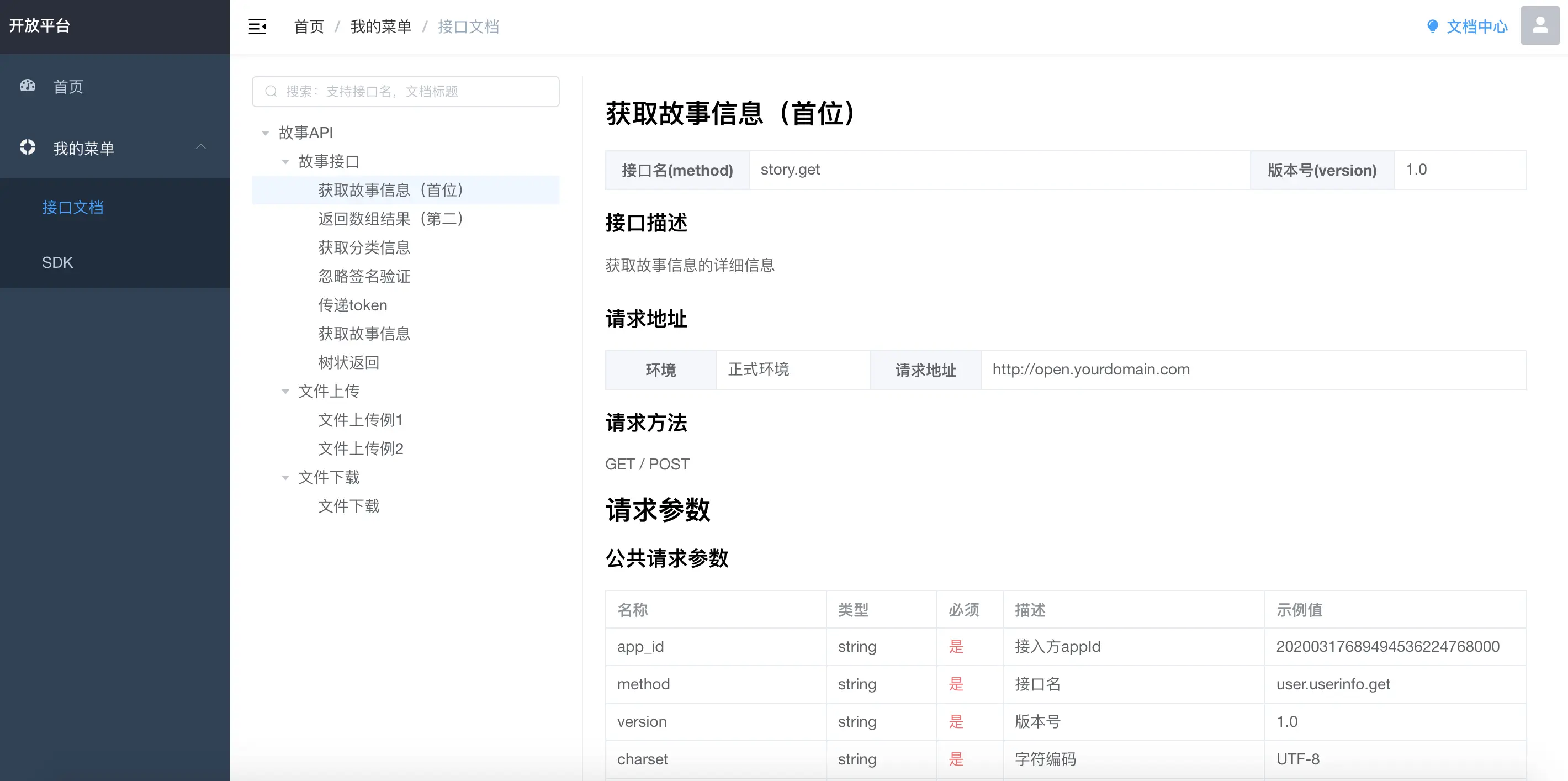Open 首页 in the left sidebar

(x=114, y=86)
